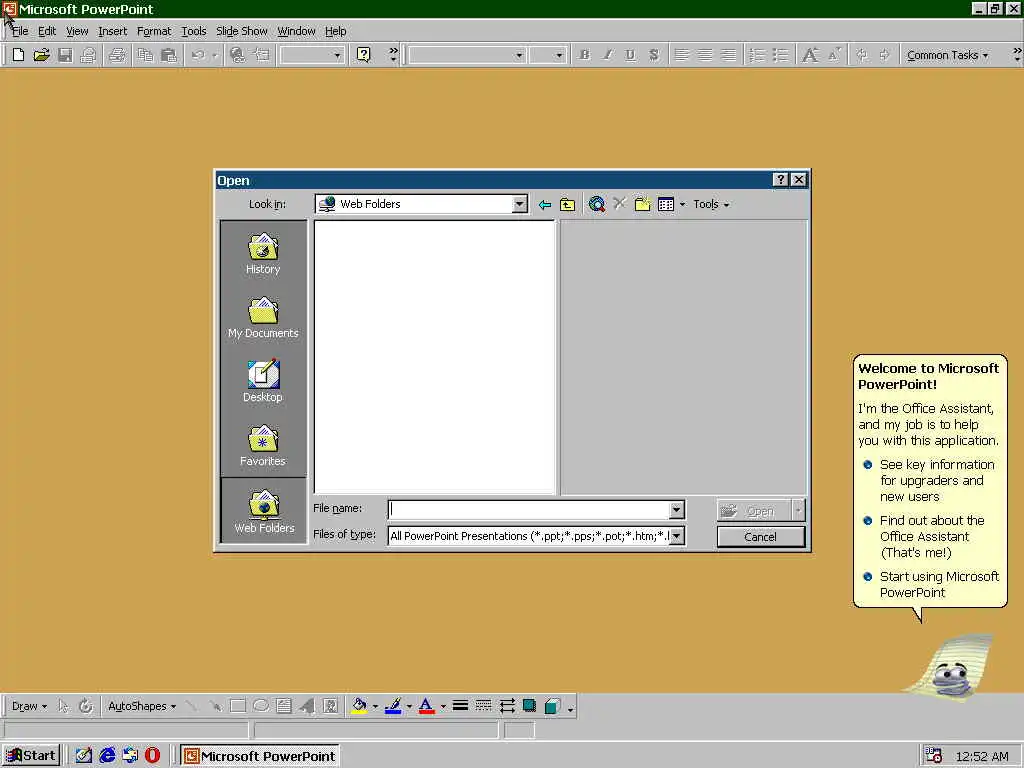Screen dimensions: 1024x768
Task: Click the Windows Start button
Action: point(31,756)
